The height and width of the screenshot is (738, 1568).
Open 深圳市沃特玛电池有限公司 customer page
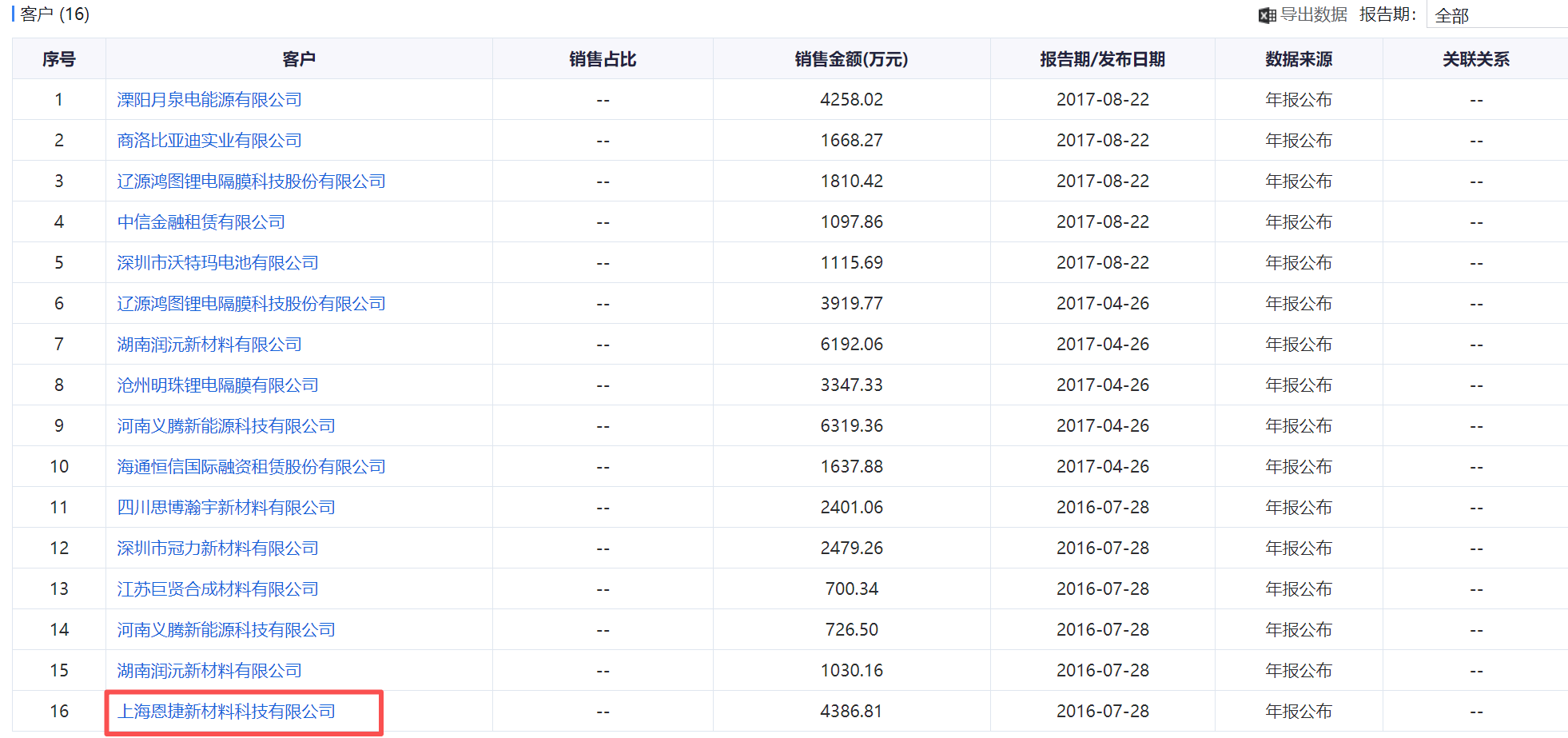tap(217, 263)
